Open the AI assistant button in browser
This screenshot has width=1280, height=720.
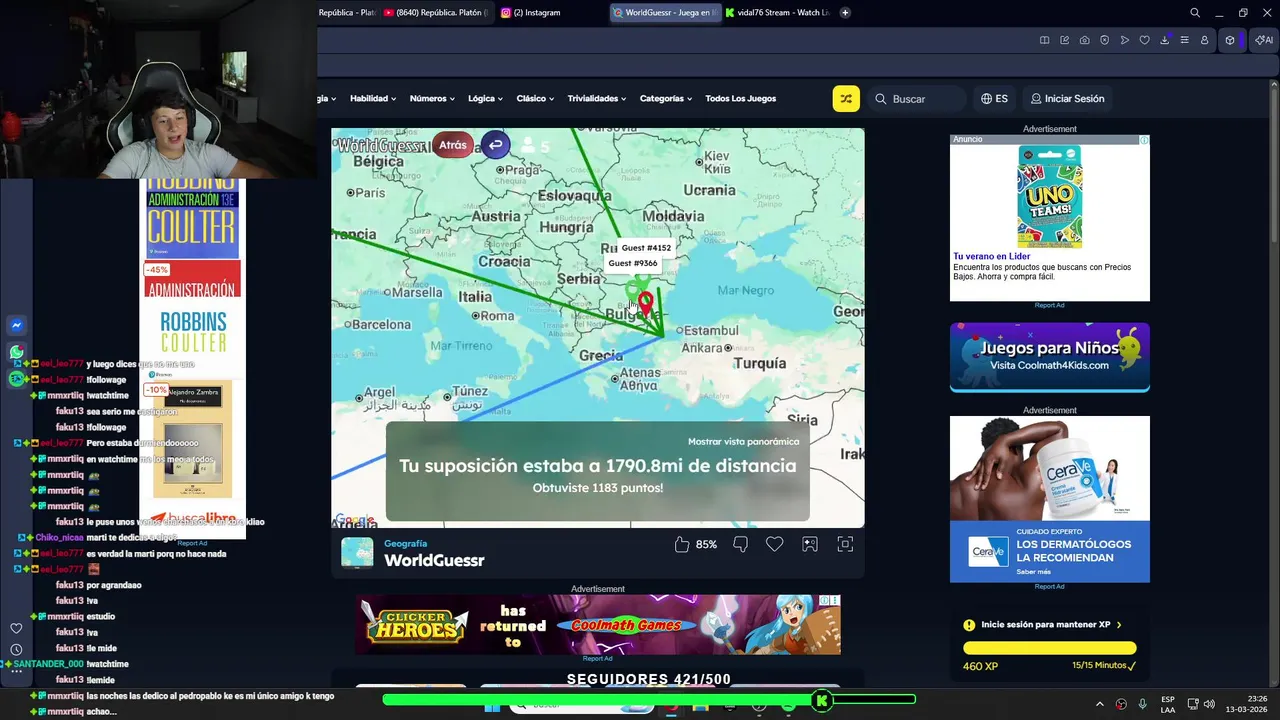tap(1264, 40)
